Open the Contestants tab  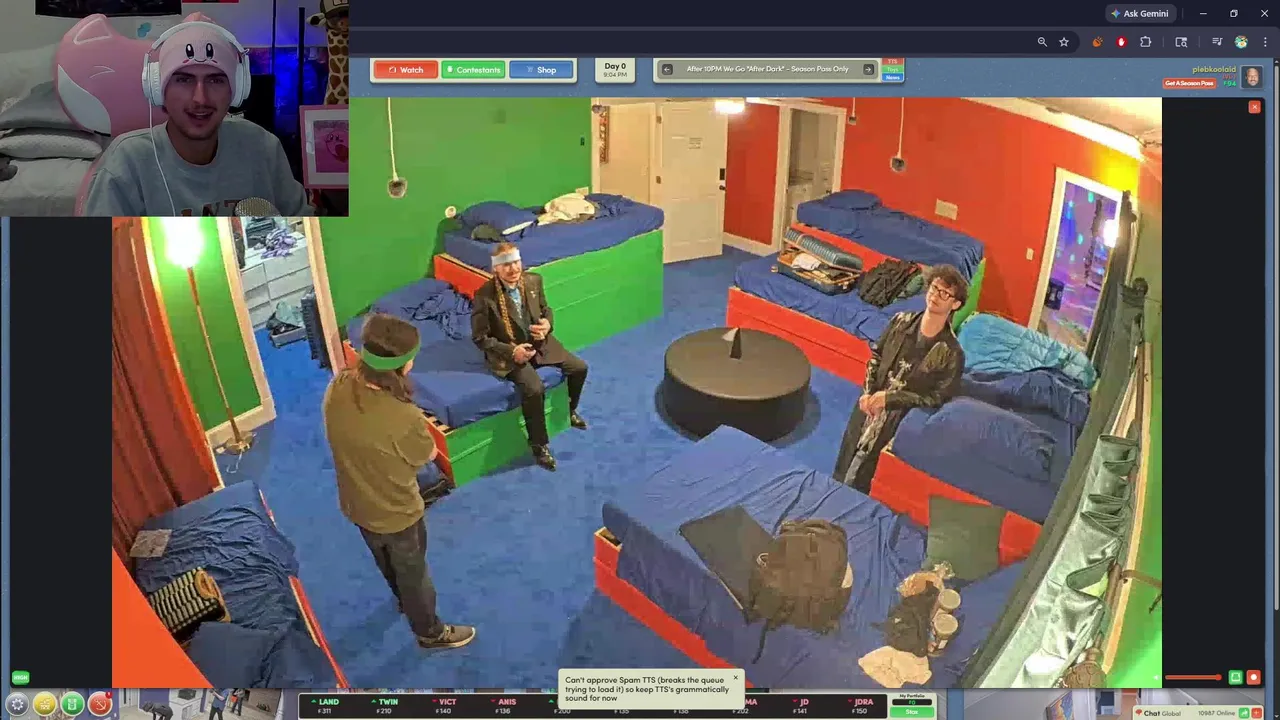click(x=473, y=70)
